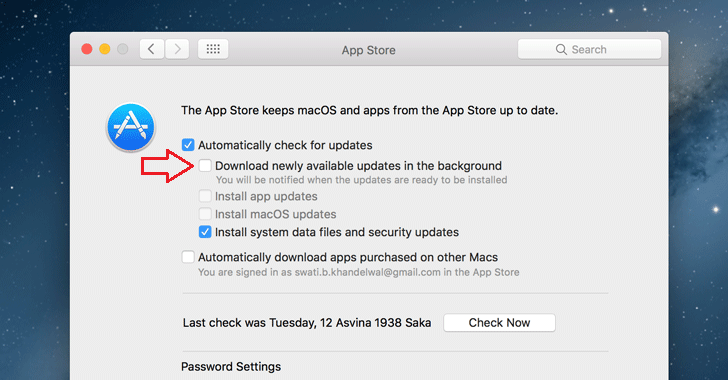Enable Automatically download apps purchased on other Macs
This screenshot has height=380, width=728.
pyautogui.click(x=188, y=257)
